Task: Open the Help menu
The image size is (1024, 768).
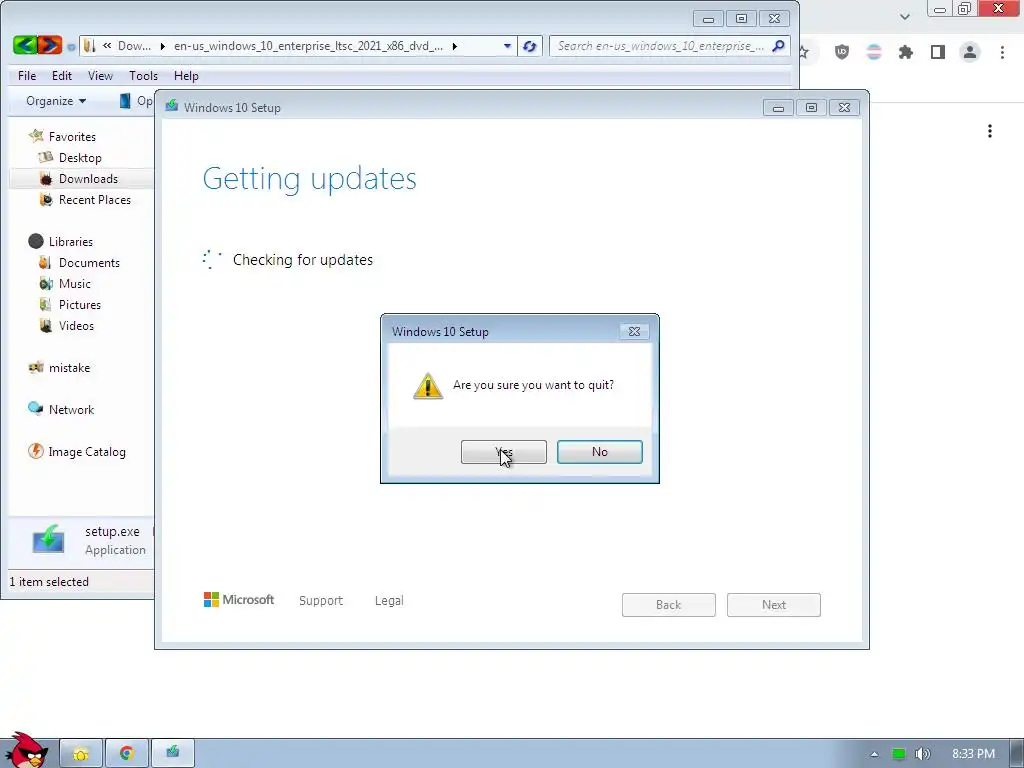Action: pyautogui.click(x=186, y=76)
